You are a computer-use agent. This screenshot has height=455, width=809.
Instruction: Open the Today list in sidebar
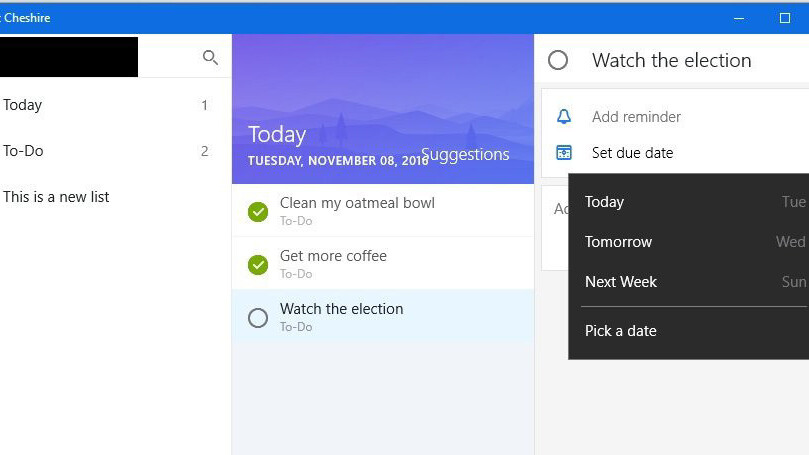23,105
